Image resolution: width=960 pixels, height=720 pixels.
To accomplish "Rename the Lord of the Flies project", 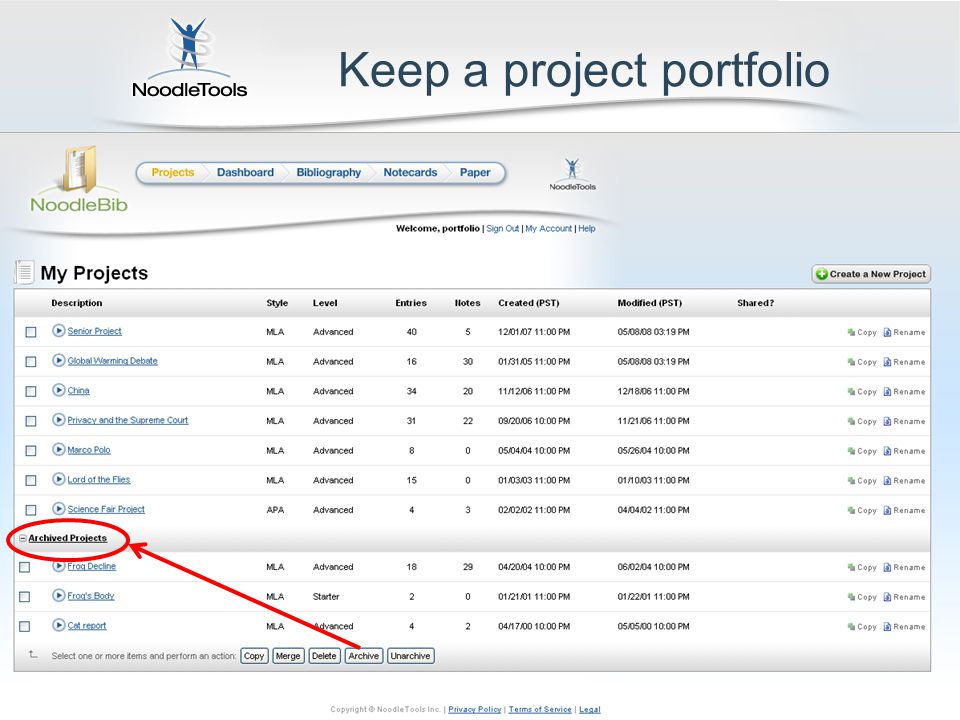I will point(904,481).
